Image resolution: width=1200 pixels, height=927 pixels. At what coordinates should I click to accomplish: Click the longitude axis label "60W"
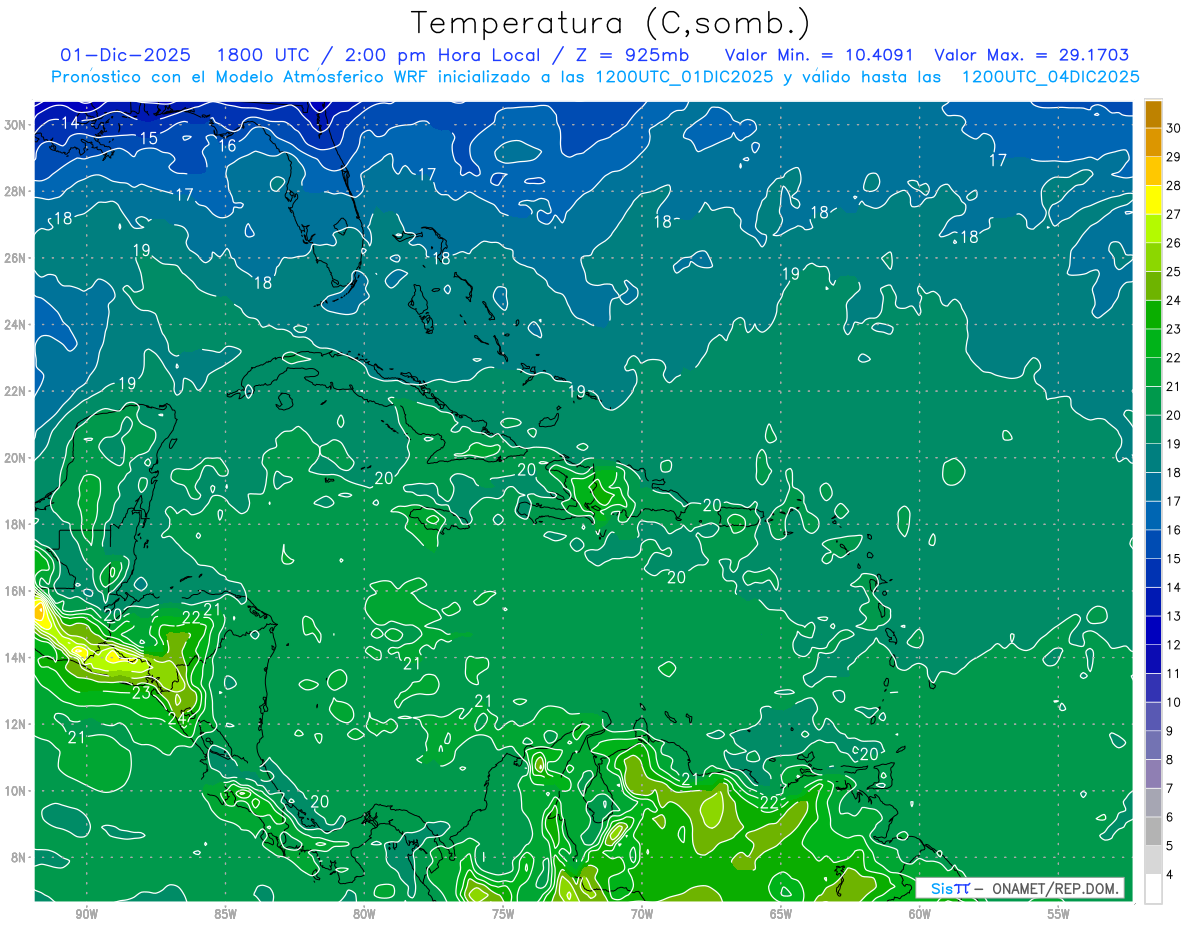[x=920, y=914]
